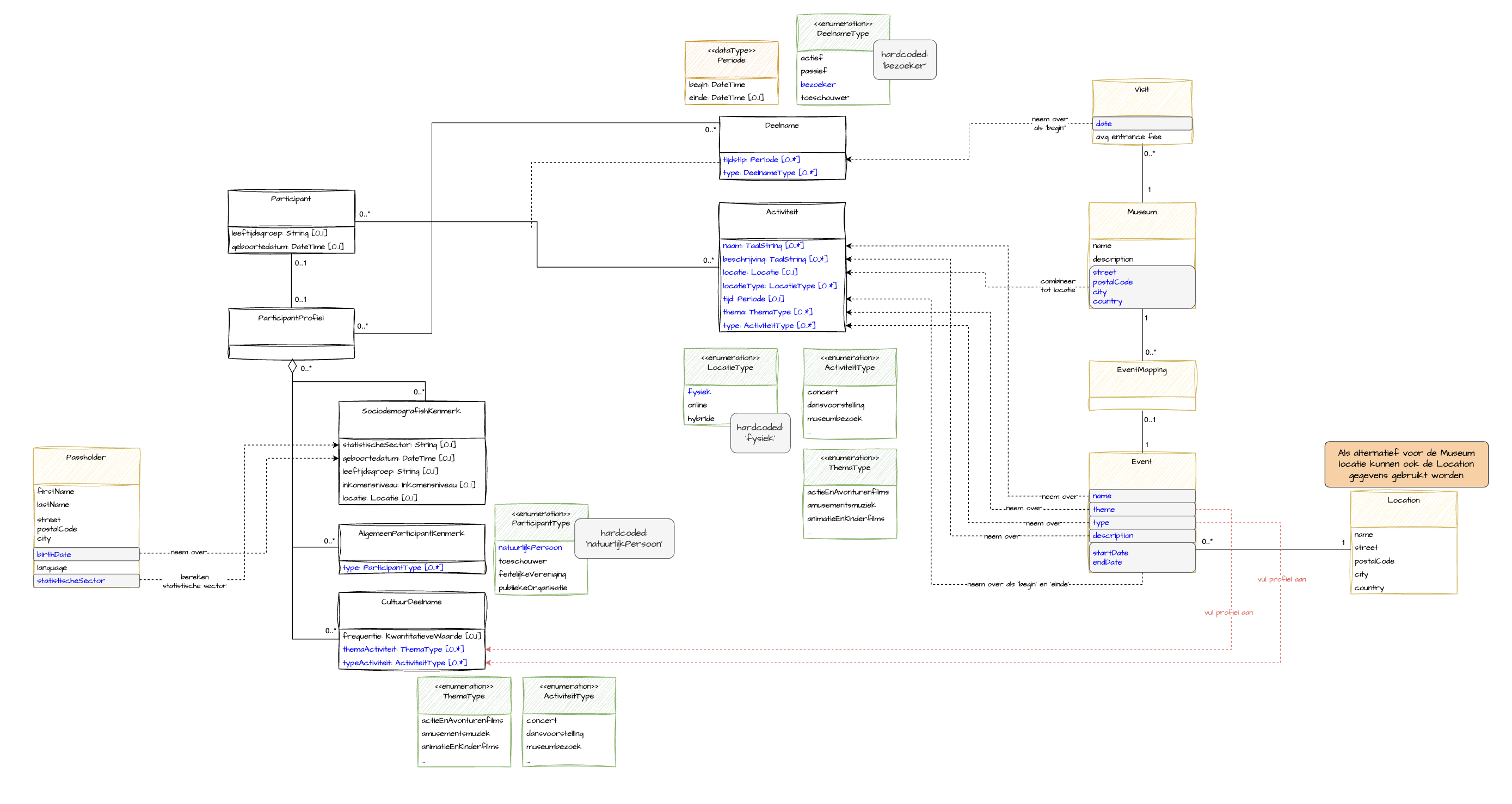Click the Location class header
This screenshot has width=1512, height=804.
(x=1403, y=500)
